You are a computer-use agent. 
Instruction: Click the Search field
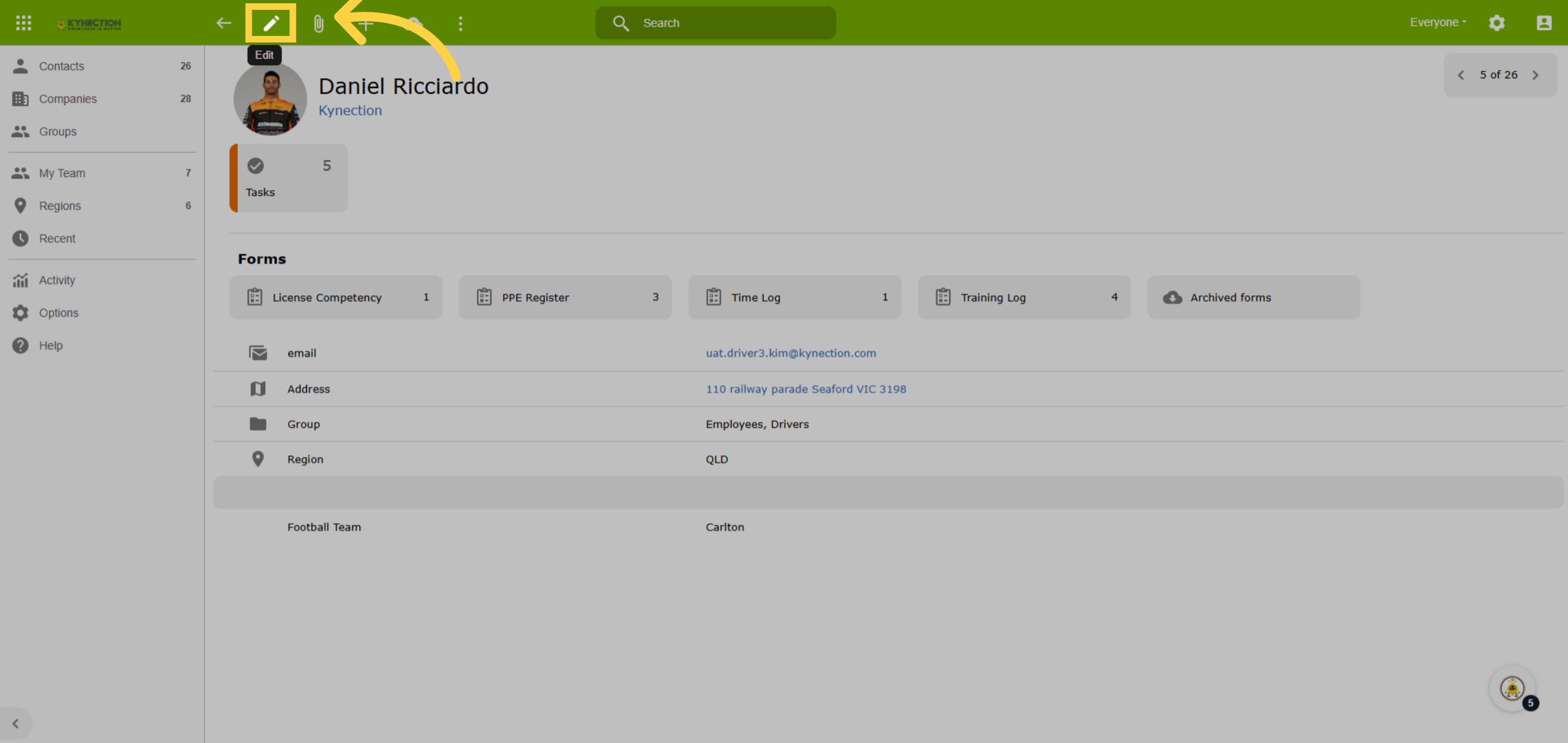click(715, 23)
